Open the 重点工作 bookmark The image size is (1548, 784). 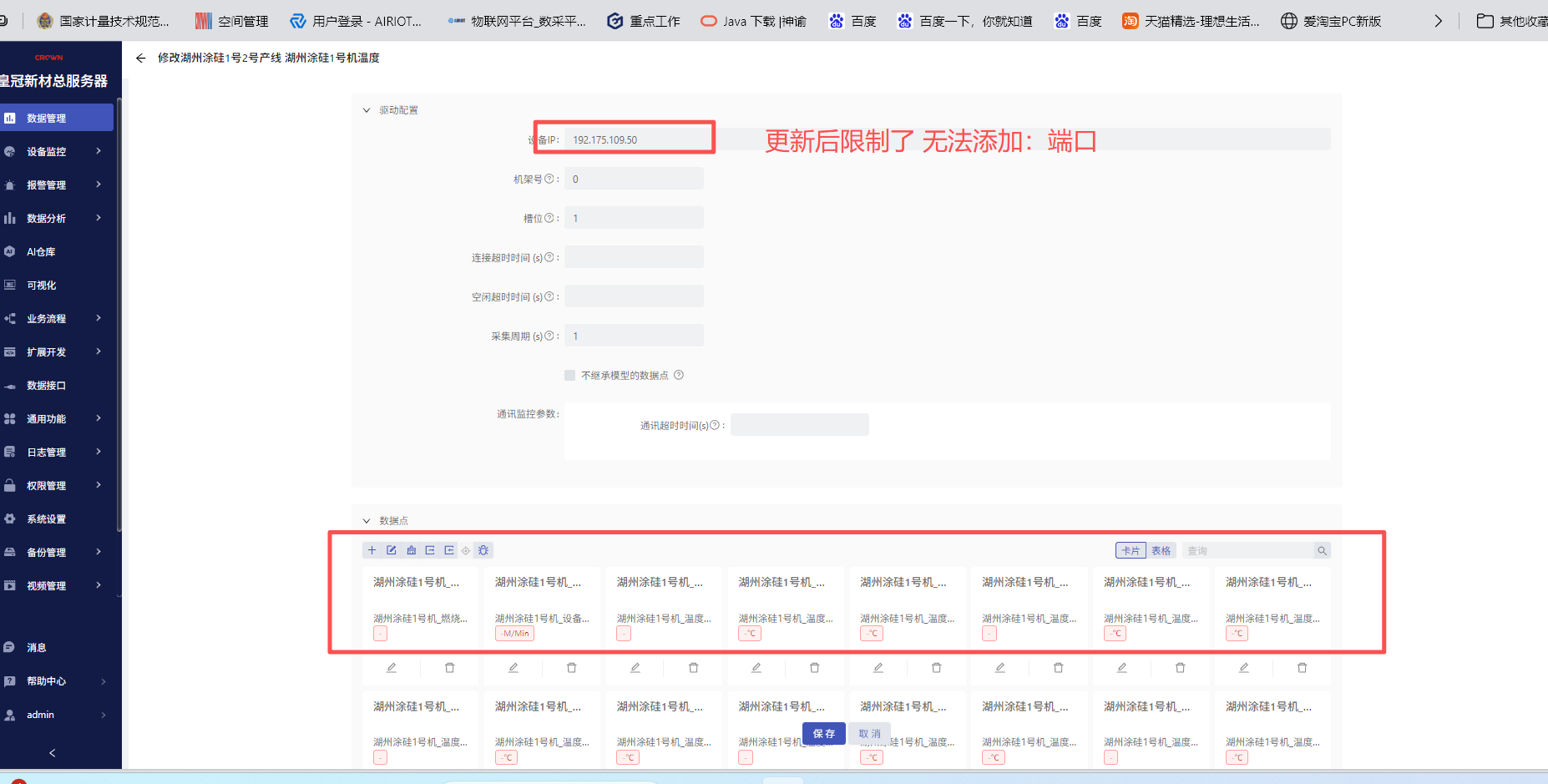pos(644,21)
